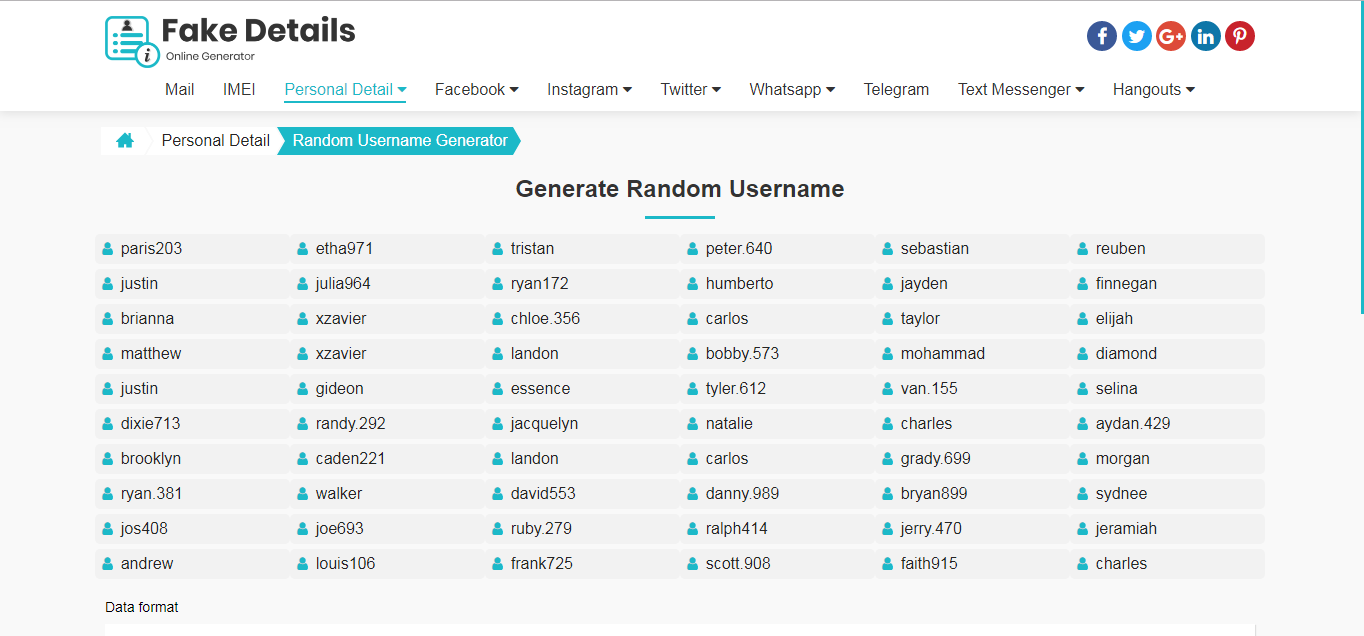Open Personal Detail from the breadcrumb
The width and height of the screenshot is (1364, 636).
[215, 140]
